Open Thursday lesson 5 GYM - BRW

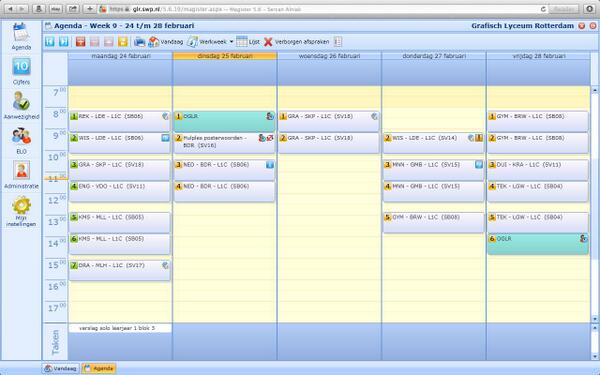click(x=434, y=222)
